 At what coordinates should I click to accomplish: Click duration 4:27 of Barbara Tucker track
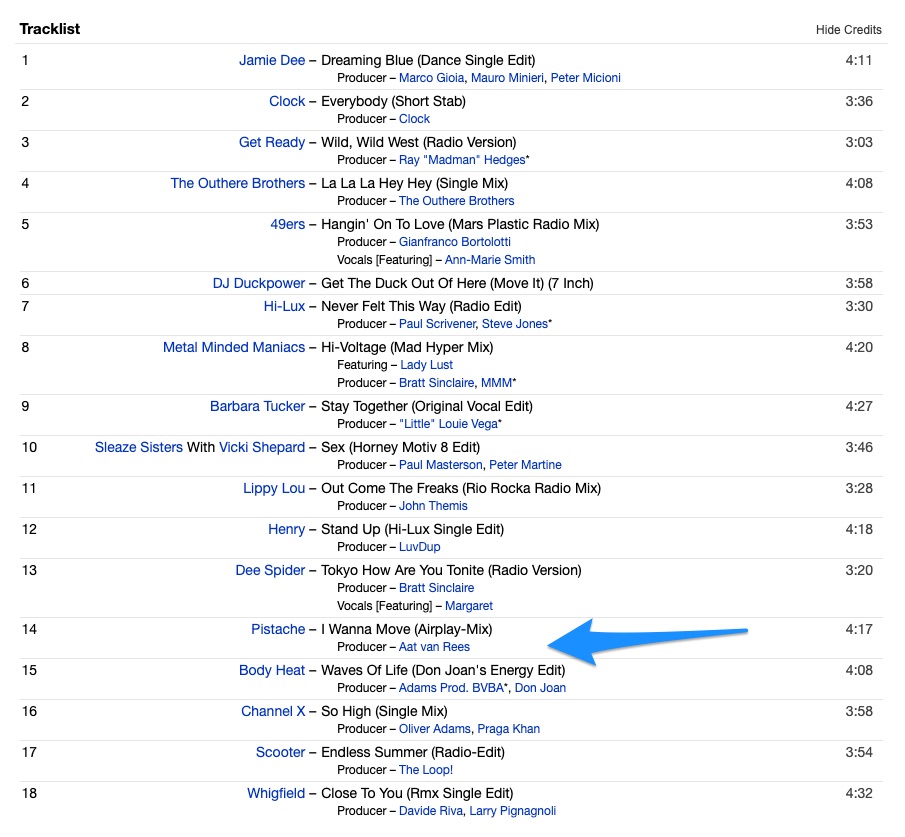pos(859,406)
